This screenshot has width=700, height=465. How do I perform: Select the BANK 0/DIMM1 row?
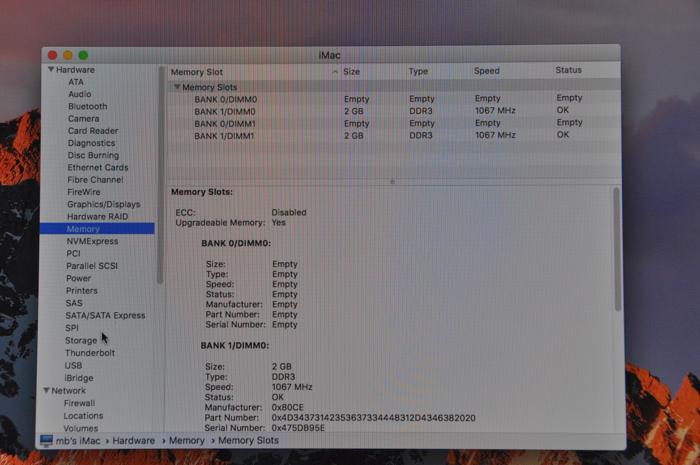coord(393,123)
